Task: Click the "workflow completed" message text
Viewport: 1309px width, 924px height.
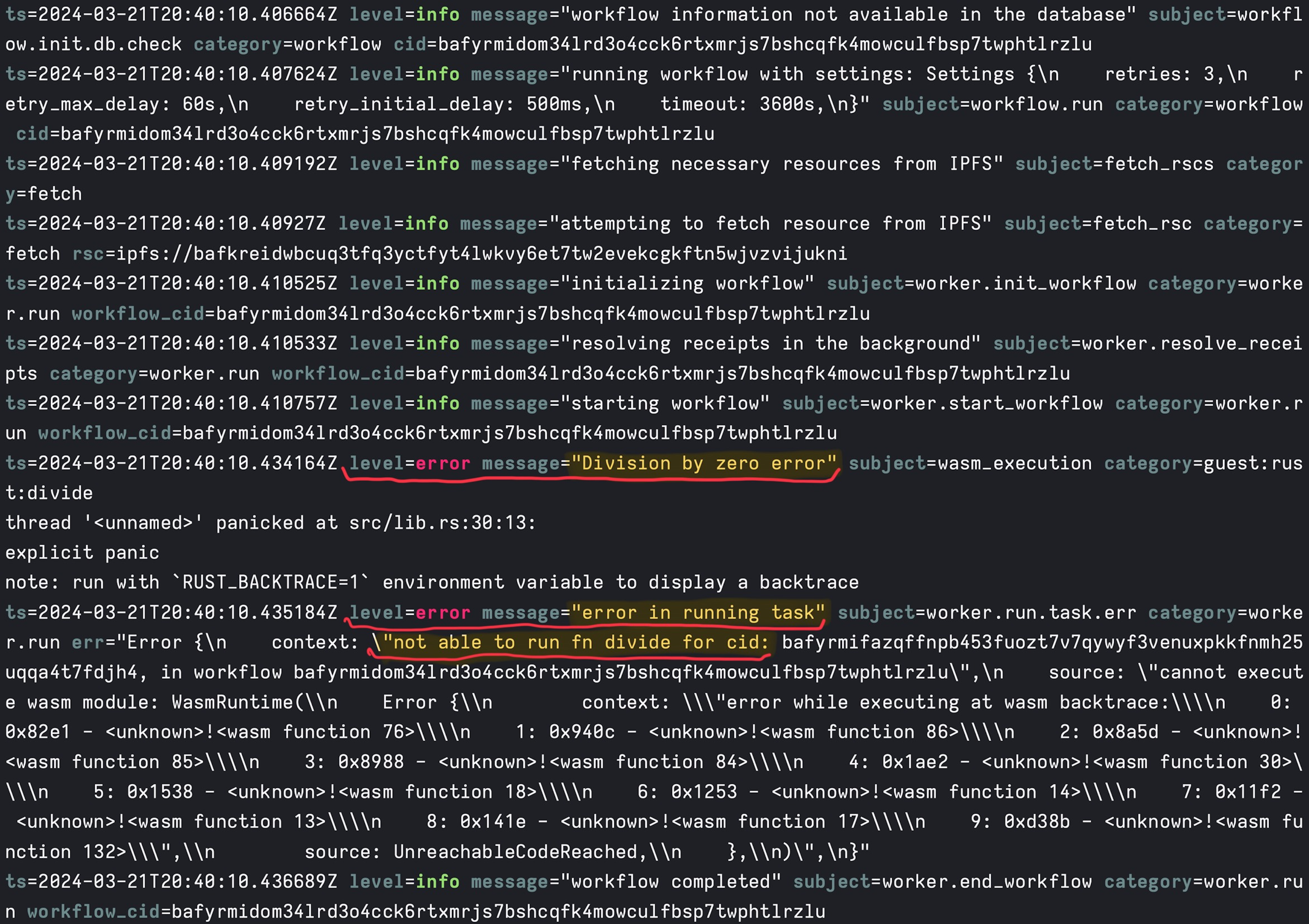Action: coord(671,881)
